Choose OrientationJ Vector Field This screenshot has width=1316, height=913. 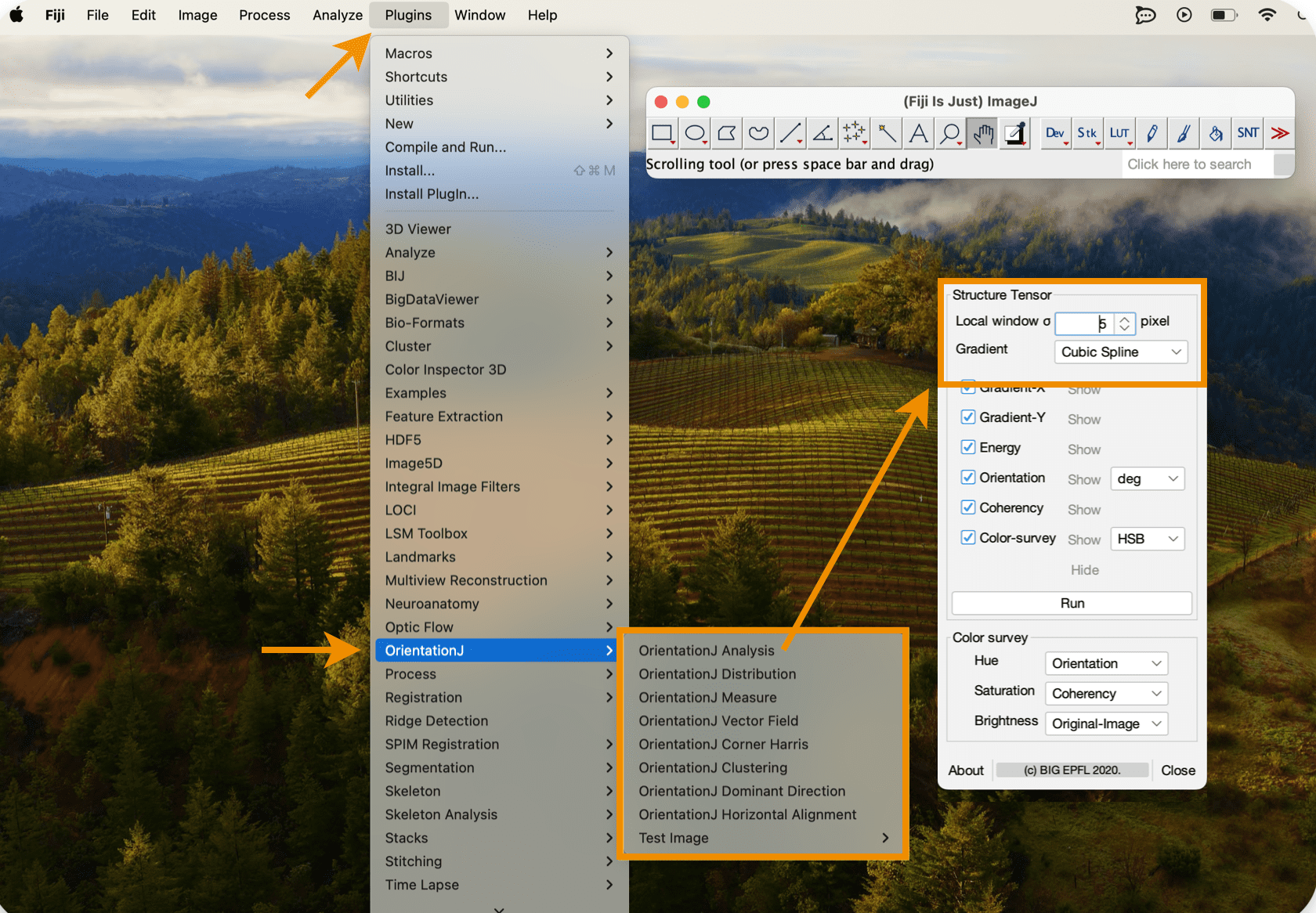click(718, 721)
